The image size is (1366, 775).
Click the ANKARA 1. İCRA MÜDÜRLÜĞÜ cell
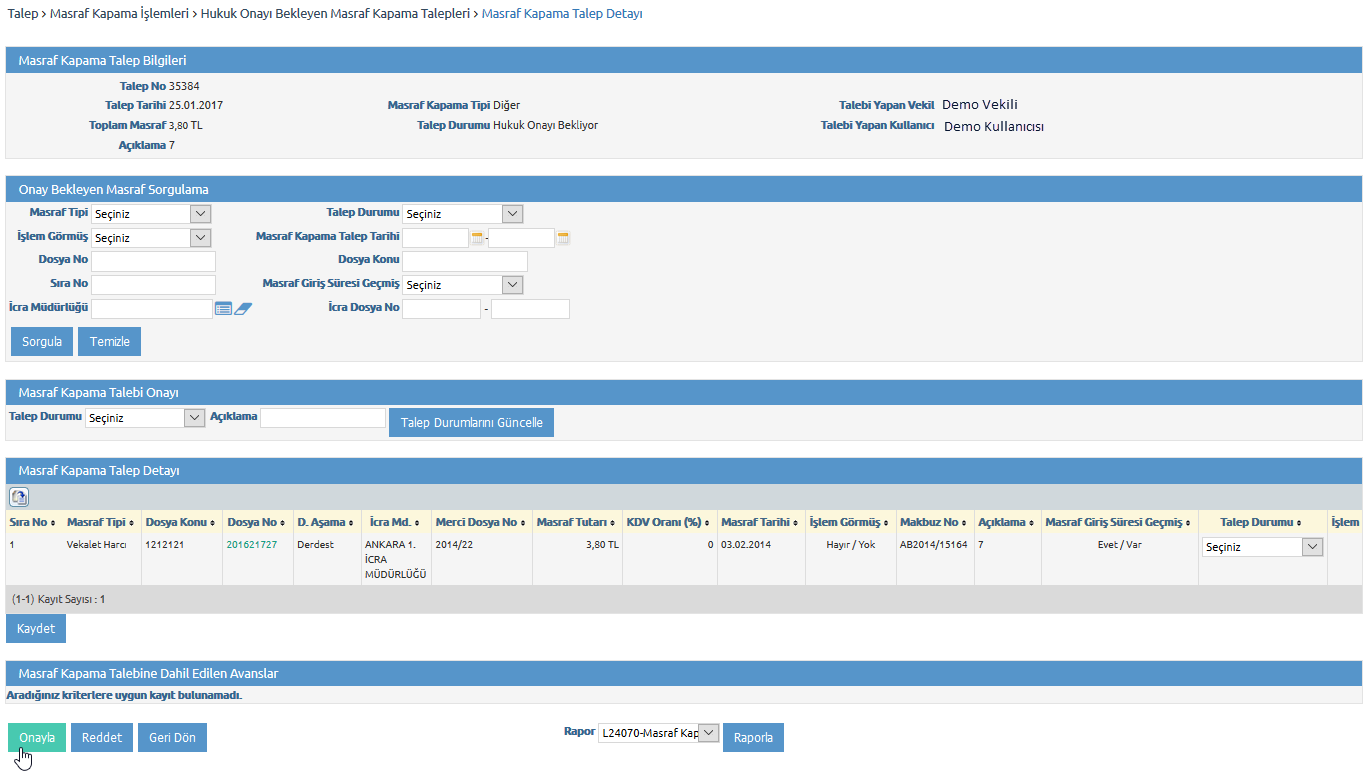tap(396, 559)
